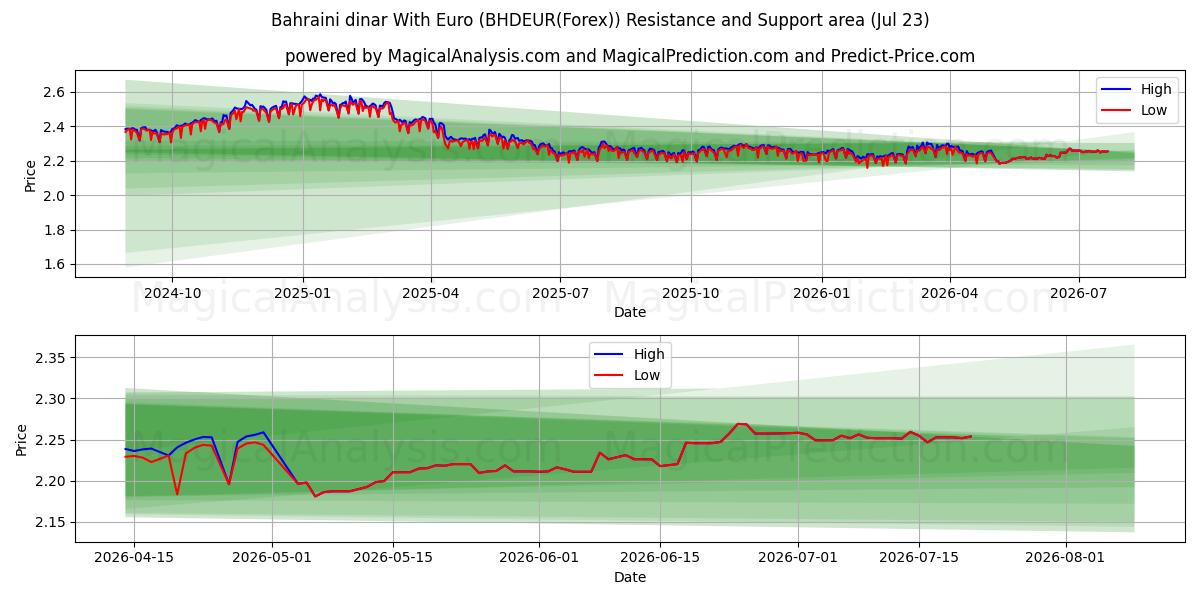The image size is (1200, 600).
Task: Click the 2026-07-15 date label on lower chart
Action: click(919, 559)
